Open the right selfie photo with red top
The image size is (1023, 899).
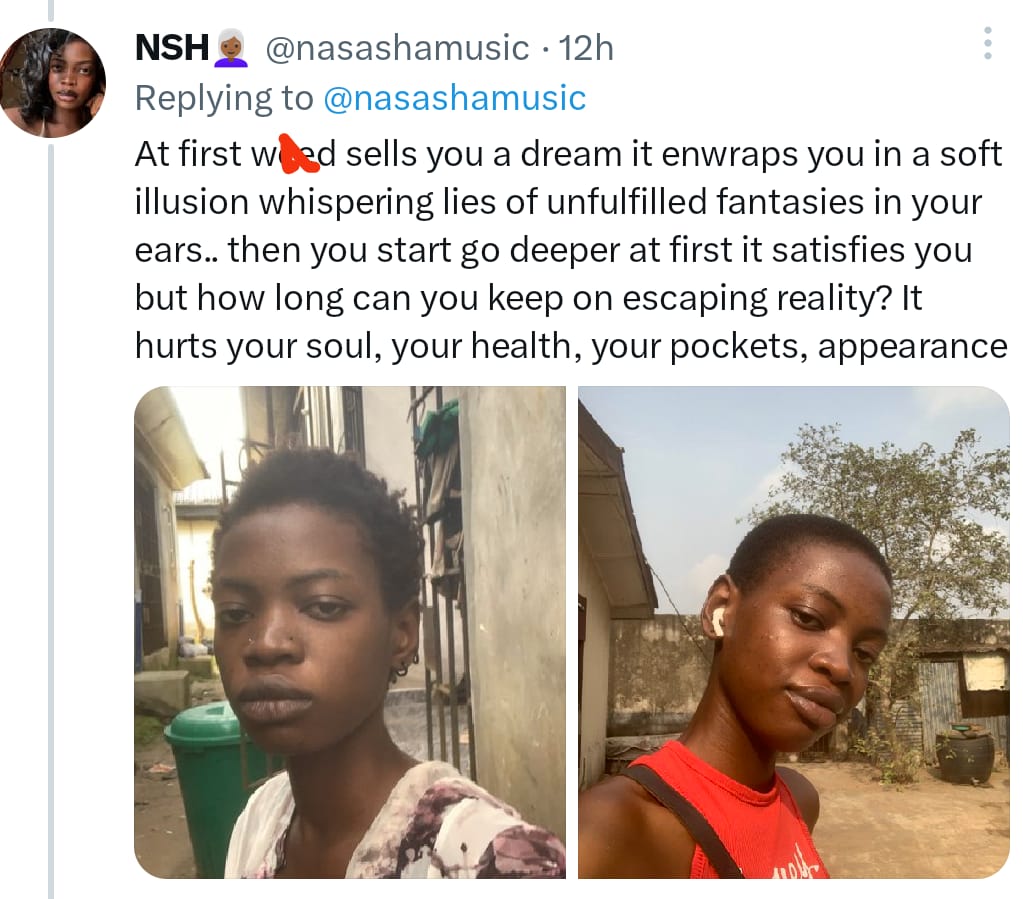794,632
